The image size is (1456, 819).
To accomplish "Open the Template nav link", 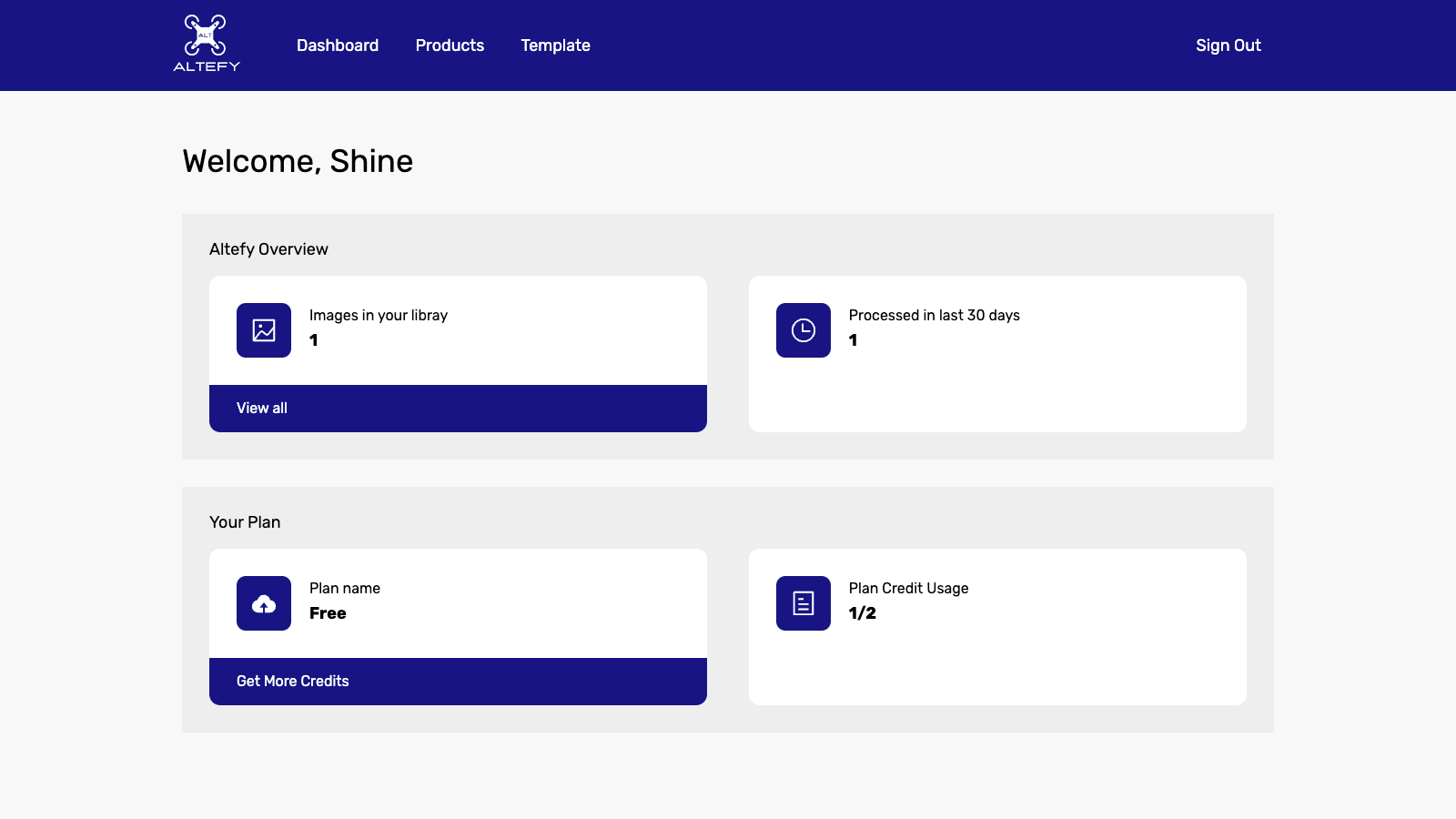I will pos(555,45).
